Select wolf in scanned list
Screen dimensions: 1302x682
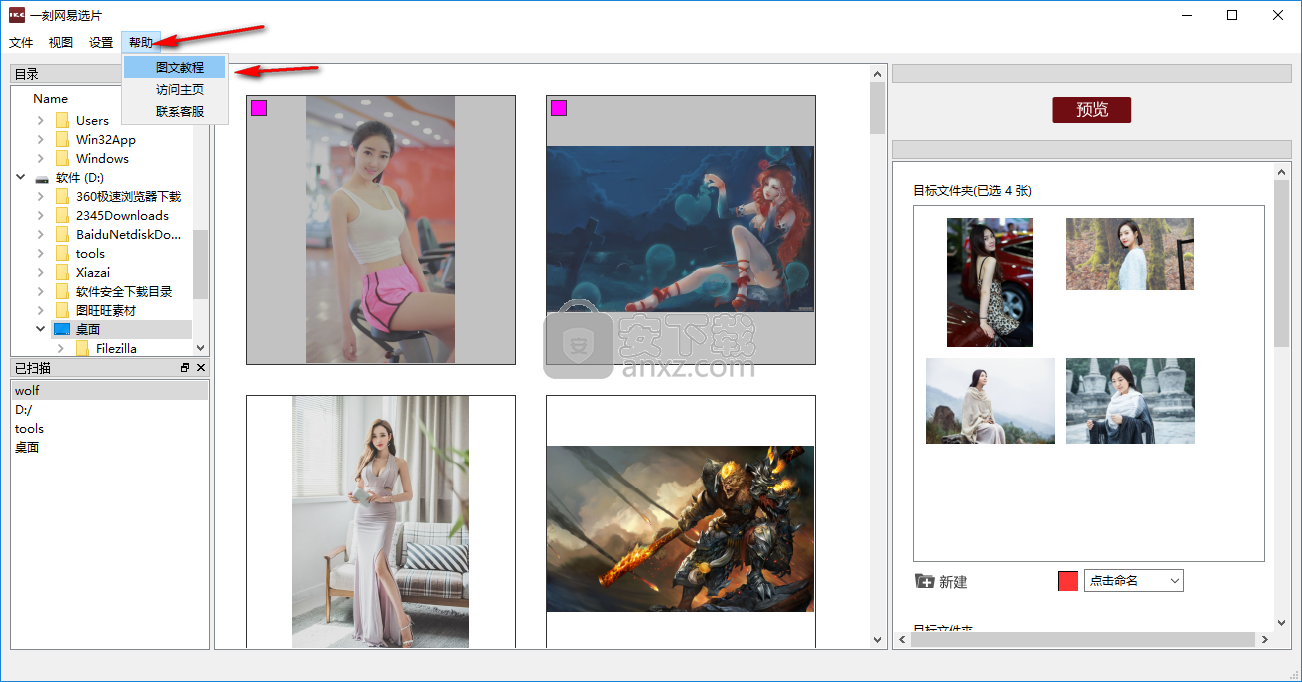(x=110, y=391)
